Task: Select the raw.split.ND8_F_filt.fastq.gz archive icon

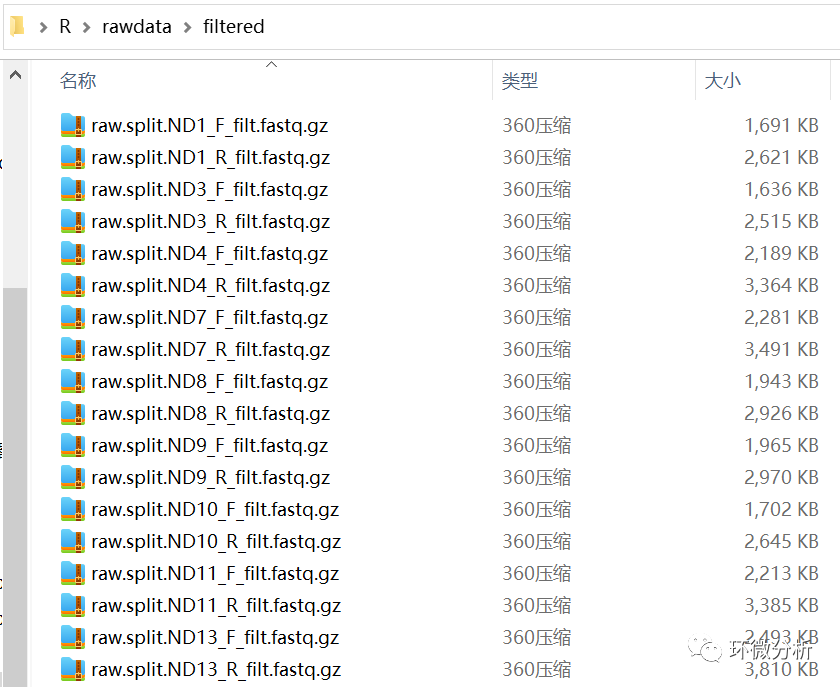Action: [73, 381]
